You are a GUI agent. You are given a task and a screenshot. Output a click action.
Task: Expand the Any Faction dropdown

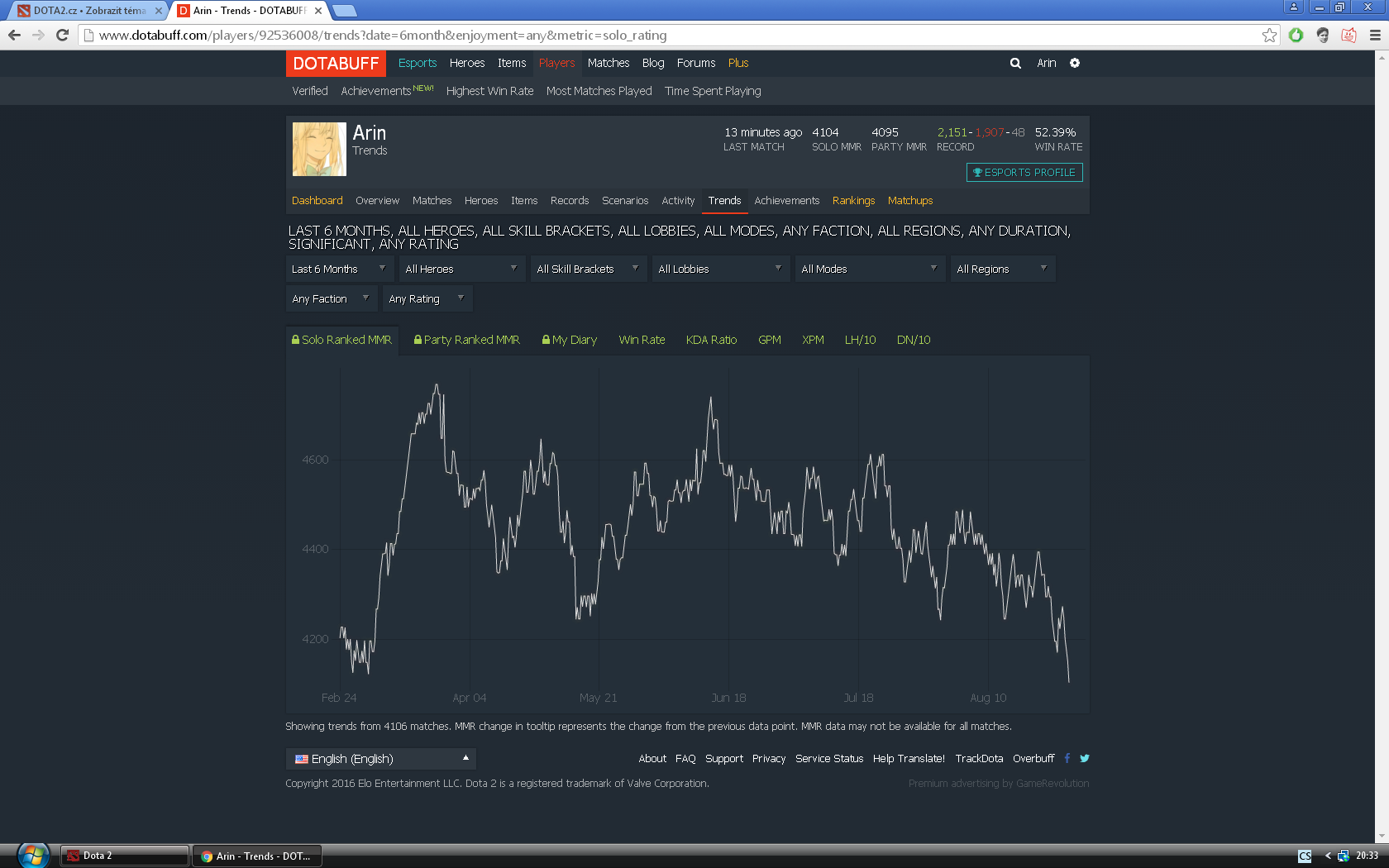click(331, 298)
